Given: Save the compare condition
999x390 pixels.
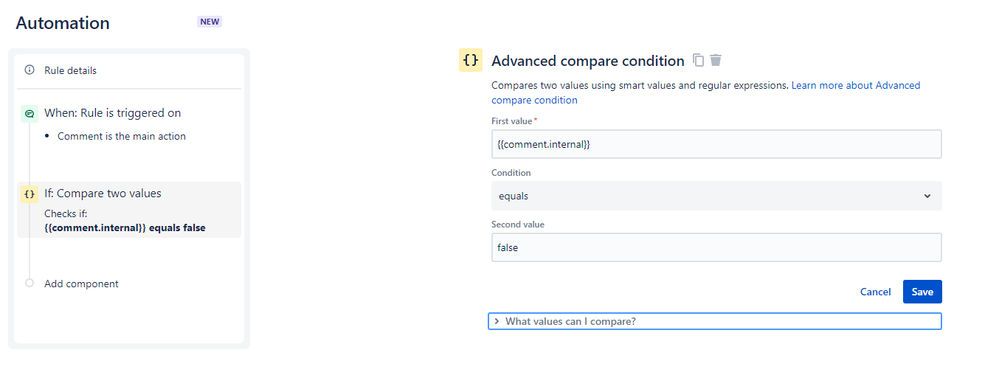Looking at the screenshot, I should (922, 292).
